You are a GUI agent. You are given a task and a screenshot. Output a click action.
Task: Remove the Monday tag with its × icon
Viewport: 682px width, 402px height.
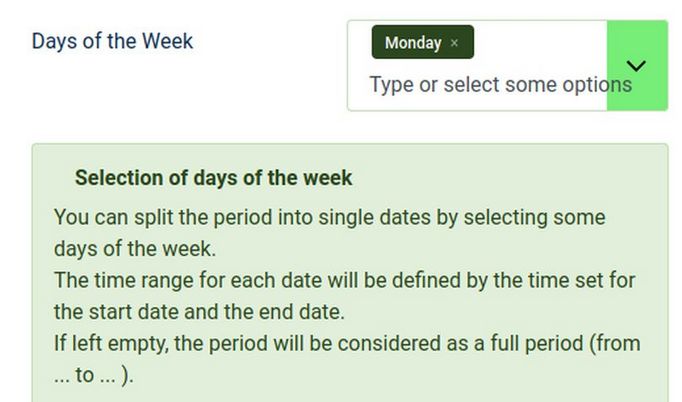tap(455, 43)
